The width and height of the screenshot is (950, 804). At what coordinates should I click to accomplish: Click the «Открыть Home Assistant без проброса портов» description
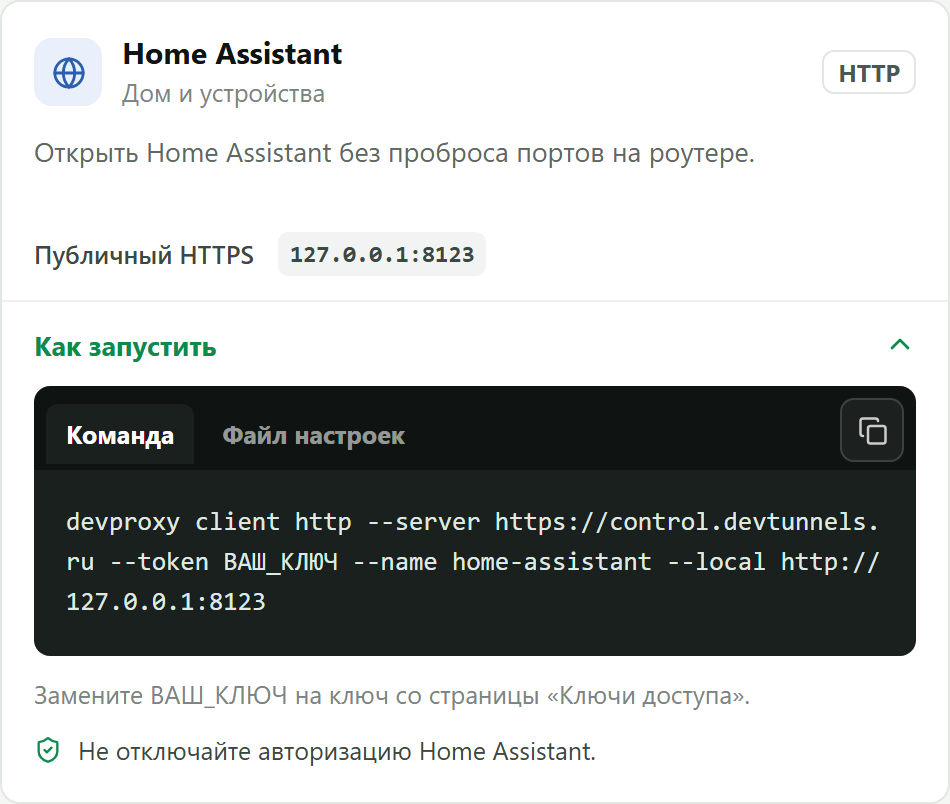(394, 153)
